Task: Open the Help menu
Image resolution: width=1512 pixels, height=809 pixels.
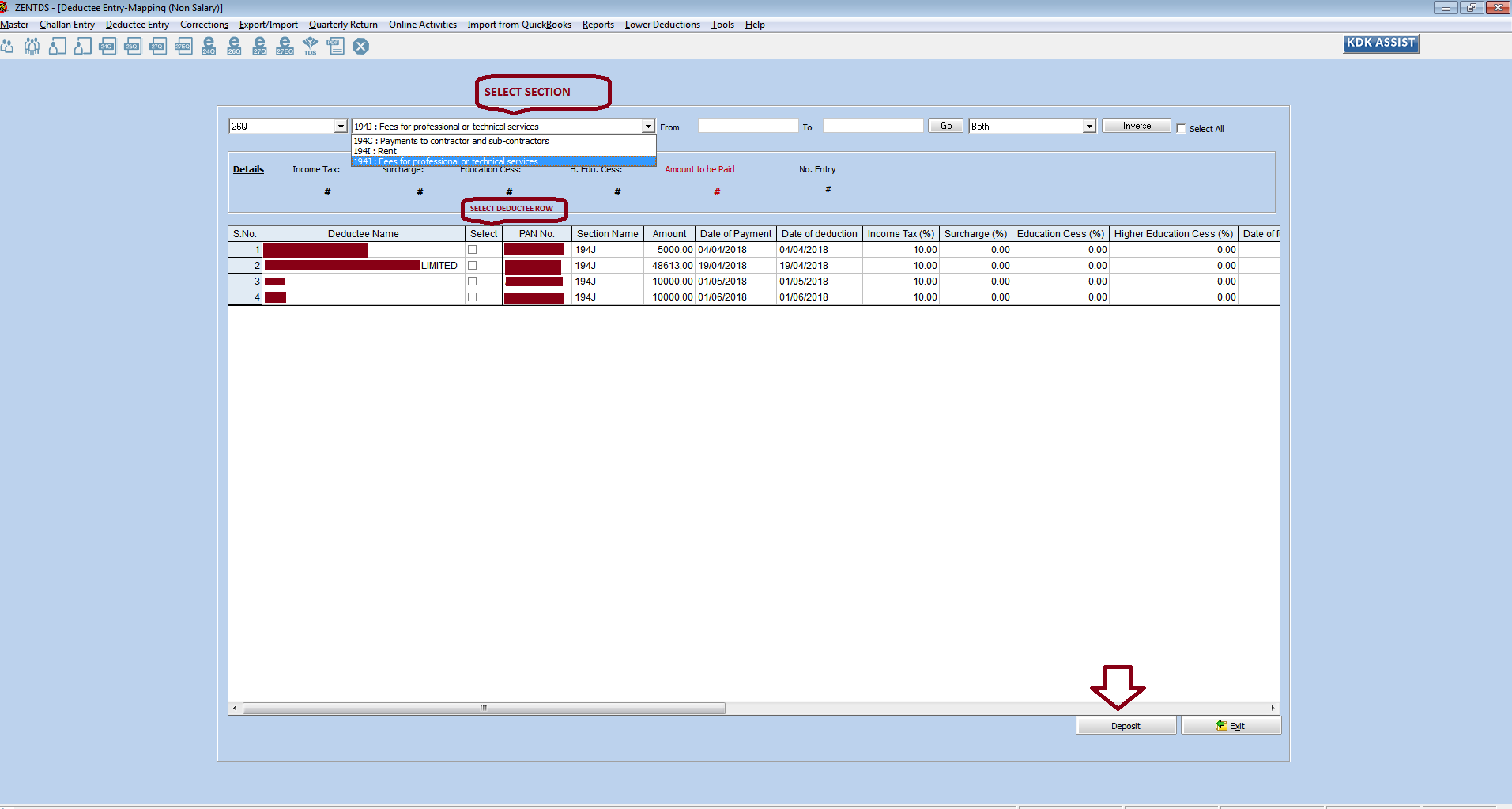Action: [x=755, y=25]
